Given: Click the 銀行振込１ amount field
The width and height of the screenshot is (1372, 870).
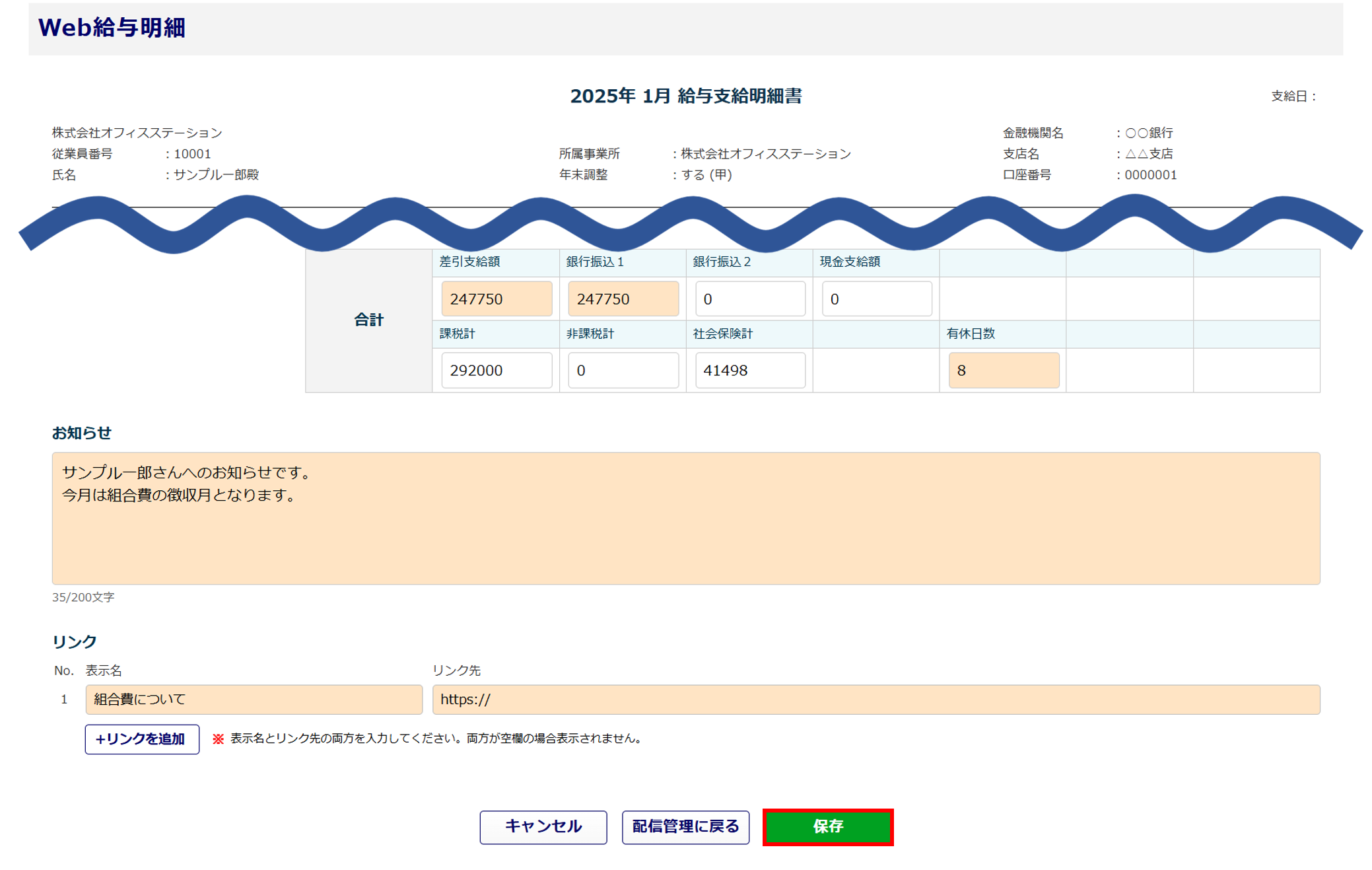Looking at the screenshot, I should (623, 299).
